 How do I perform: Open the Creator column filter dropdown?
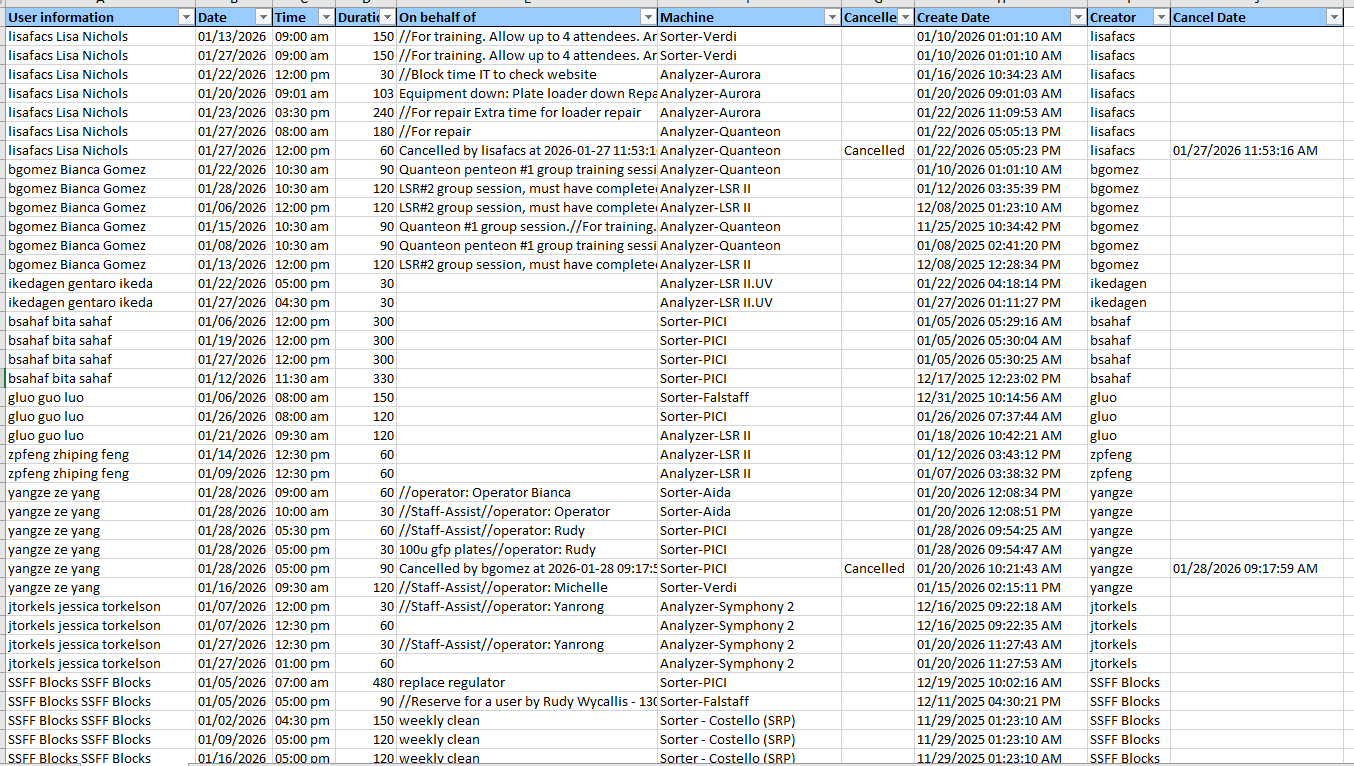[x=1160, y=17]
